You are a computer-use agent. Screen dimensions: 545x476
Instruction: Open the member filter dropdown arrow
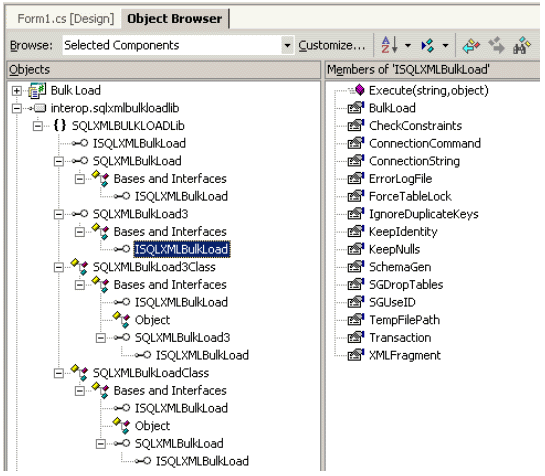445,46
